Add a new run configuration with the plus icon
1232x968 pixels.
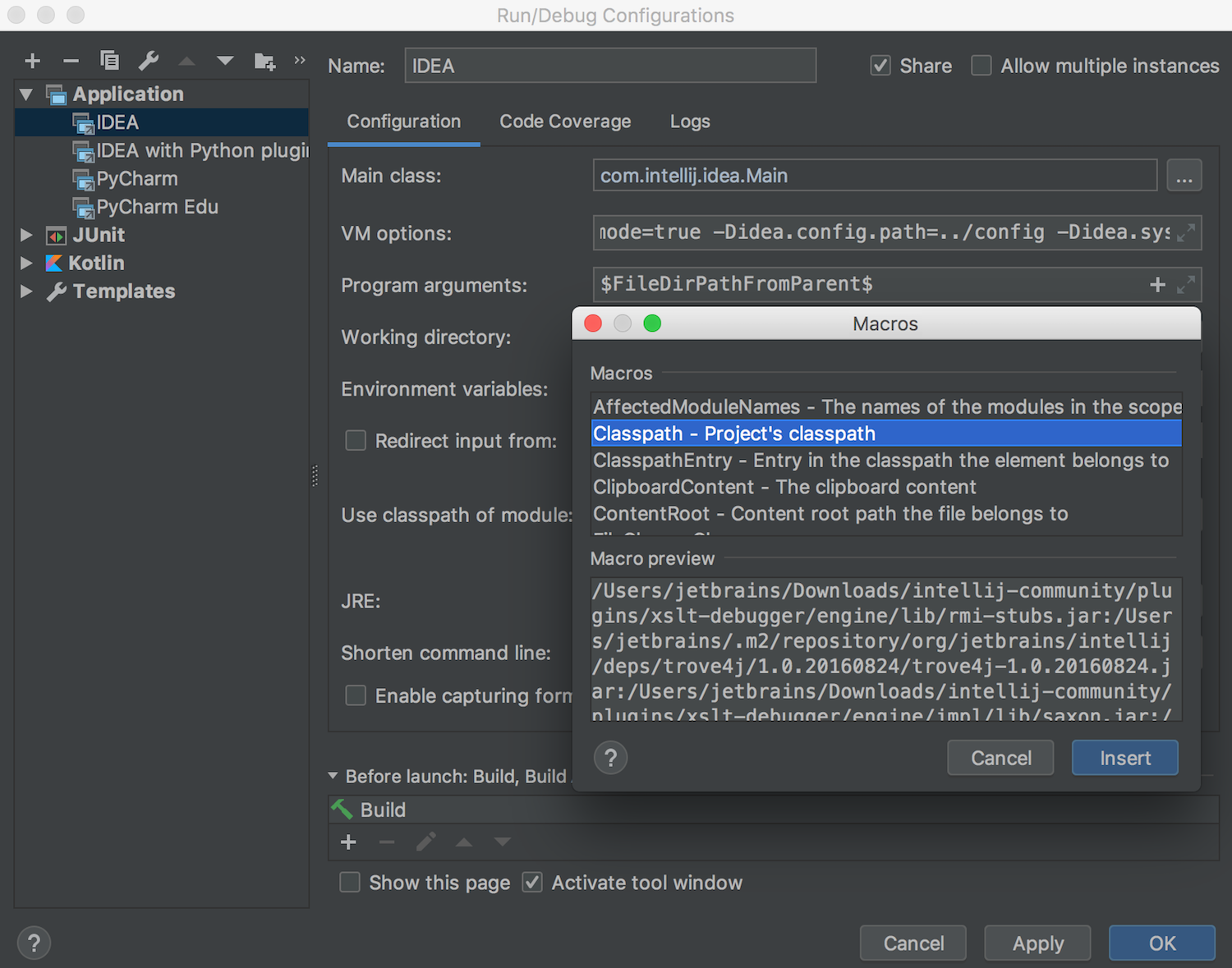point(32,60)
